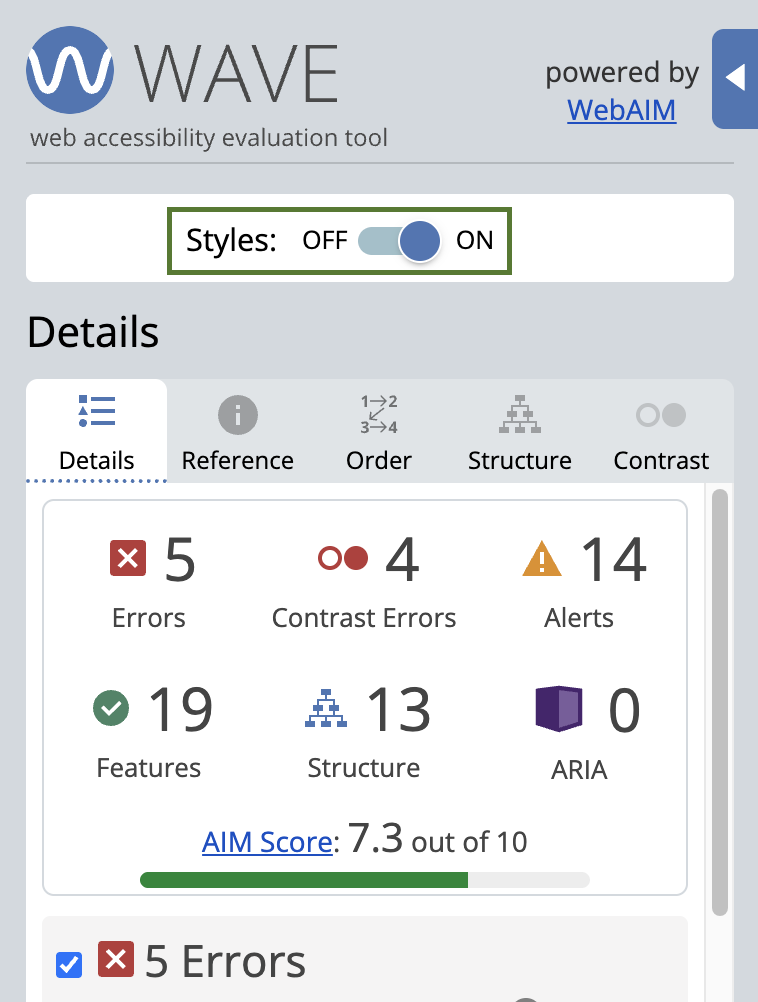Click the green Features checkmark icon

coord(111,709)
